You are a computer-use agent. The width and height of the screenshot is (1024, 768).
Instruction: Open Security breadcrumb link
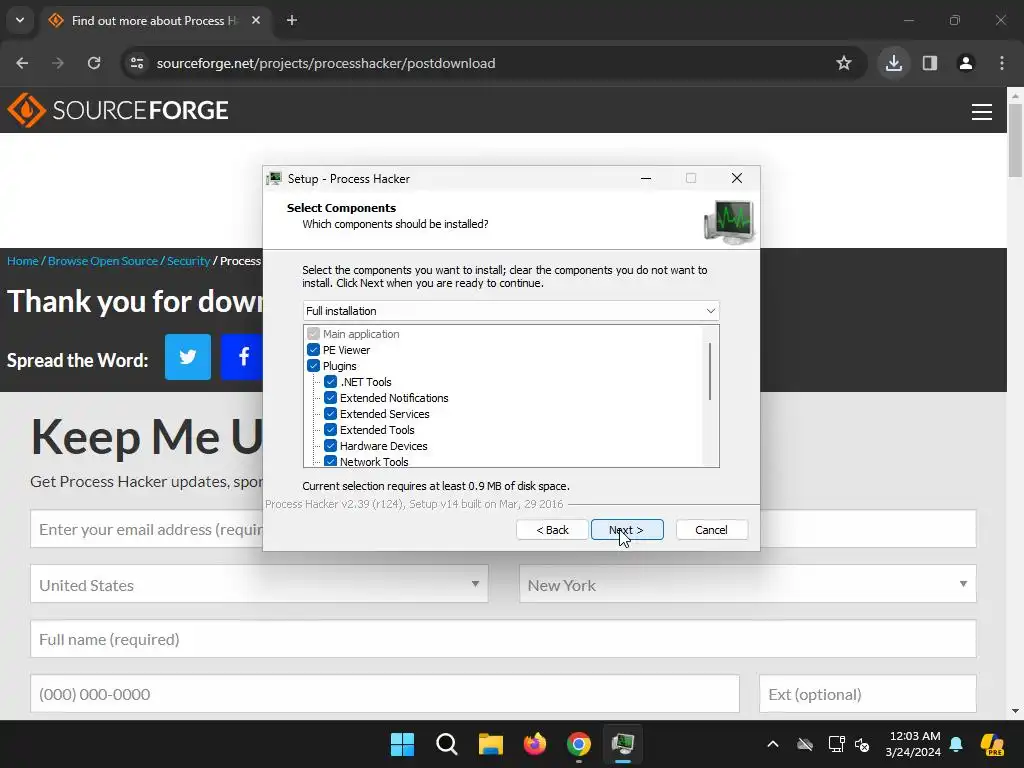[188, 261]
